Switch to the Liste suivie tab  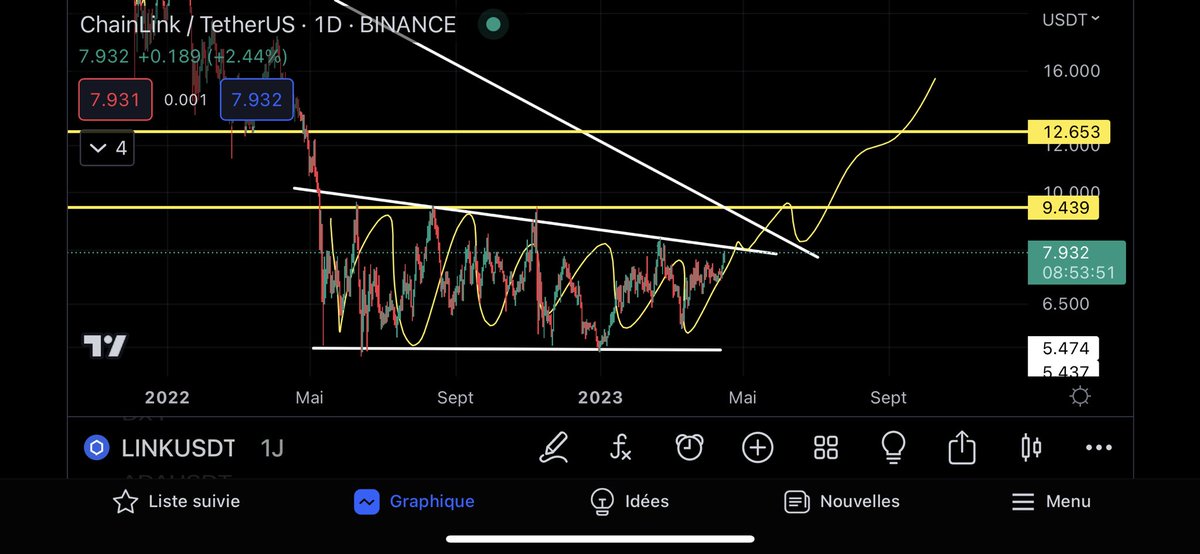click(x=177, y=501)
